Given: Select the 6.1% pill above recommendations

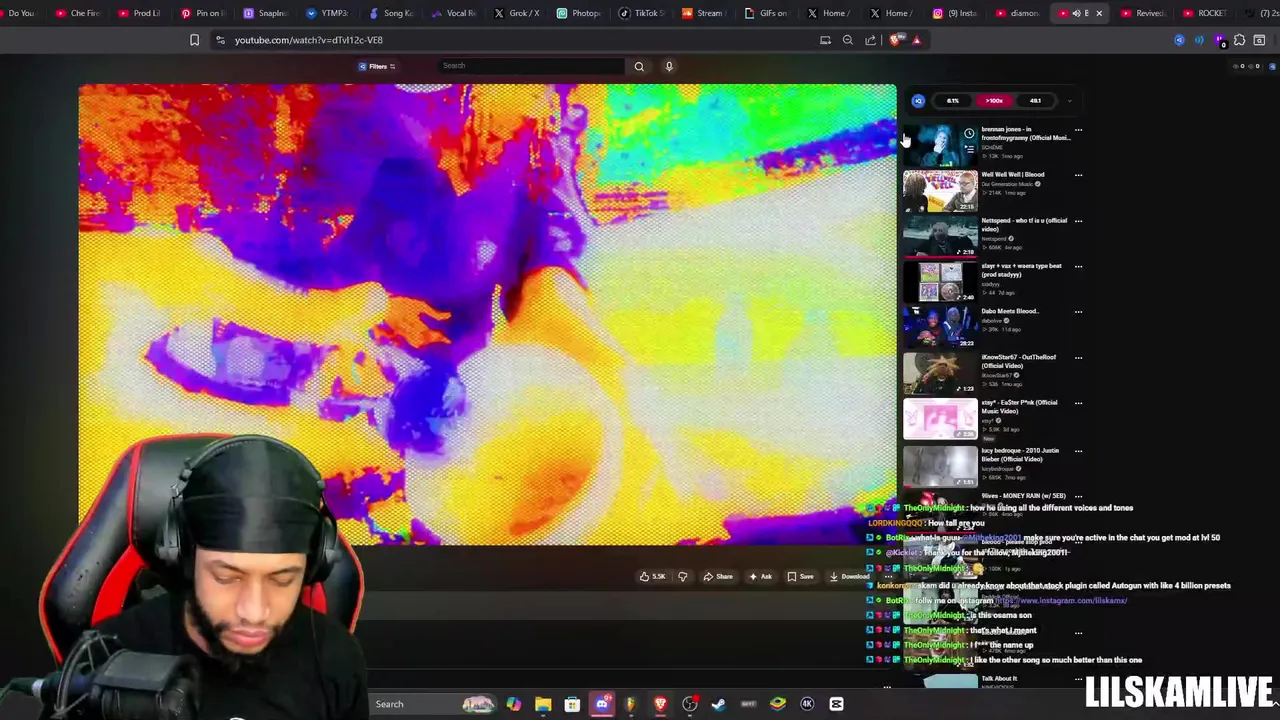Looking at the screenshot, I should point(953,100).
